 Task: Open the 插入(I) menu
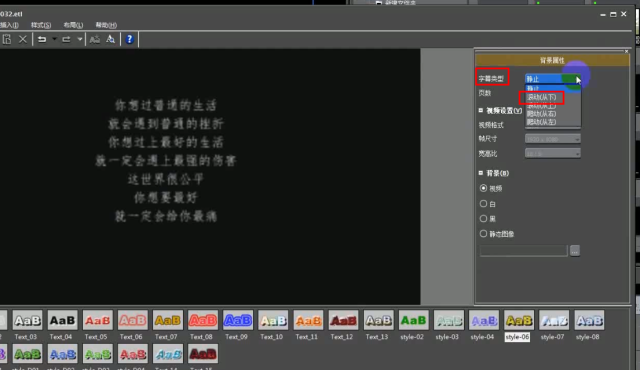click(x=9, y=25)
